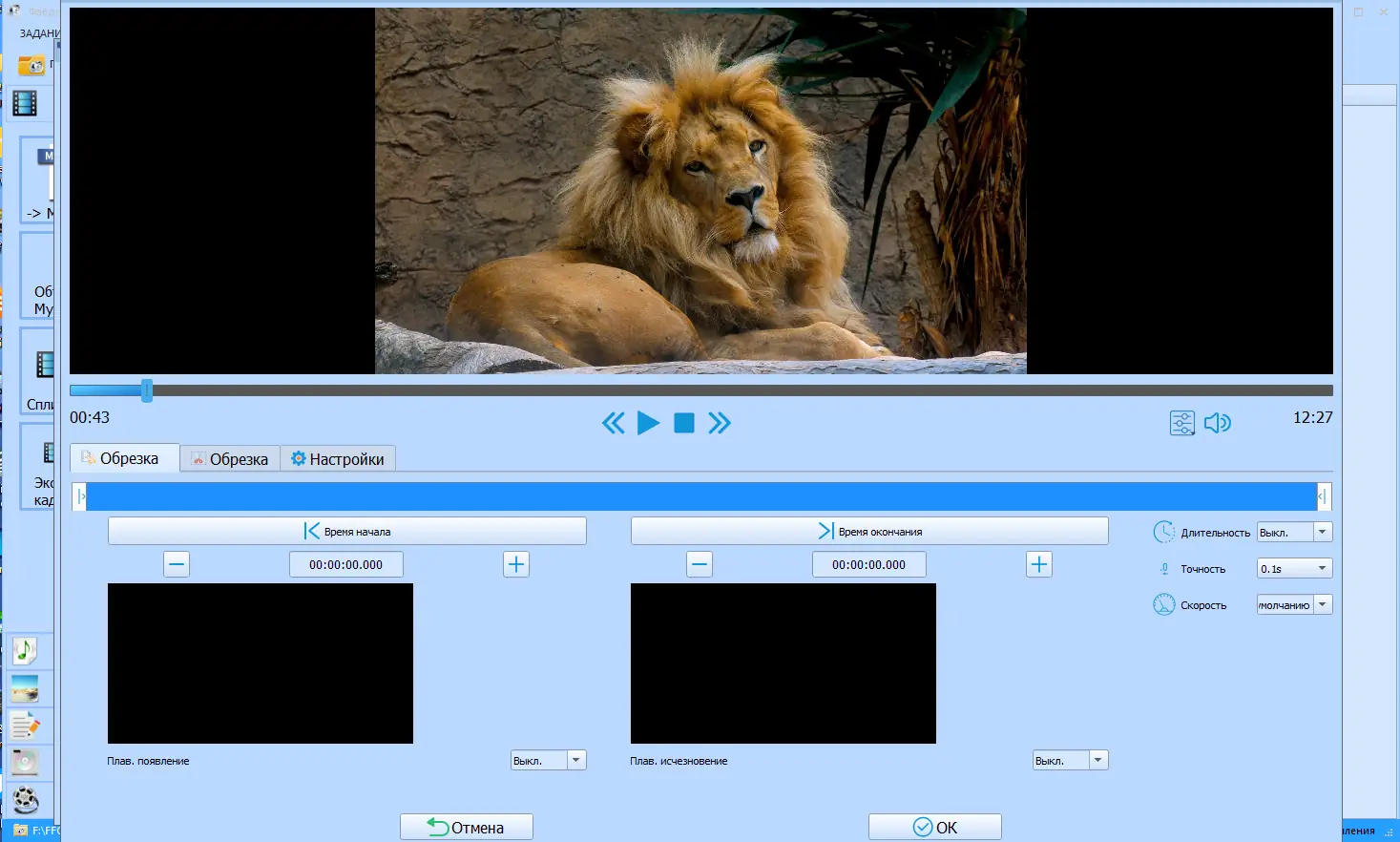
Task: Select the second Обрезка tab
Action: 230,459
